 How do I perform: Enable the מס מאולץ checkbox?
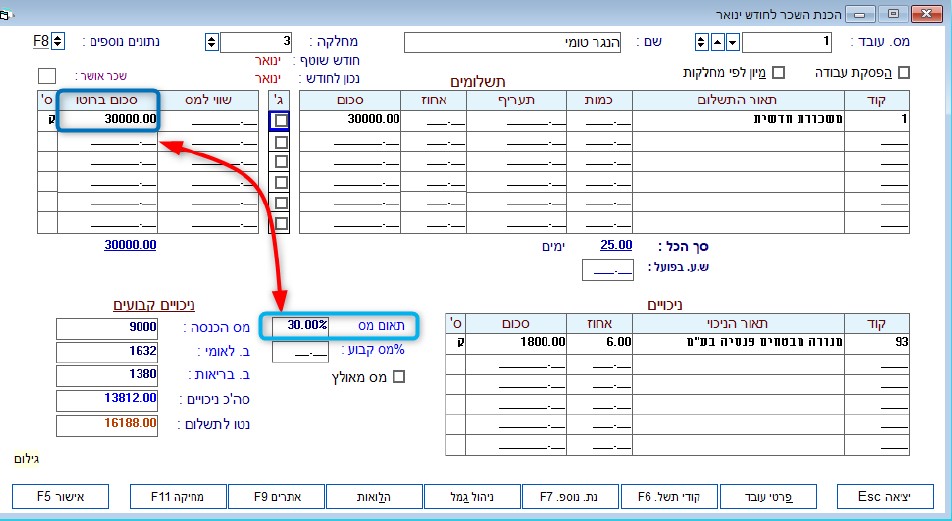click(x=399, y=377)
